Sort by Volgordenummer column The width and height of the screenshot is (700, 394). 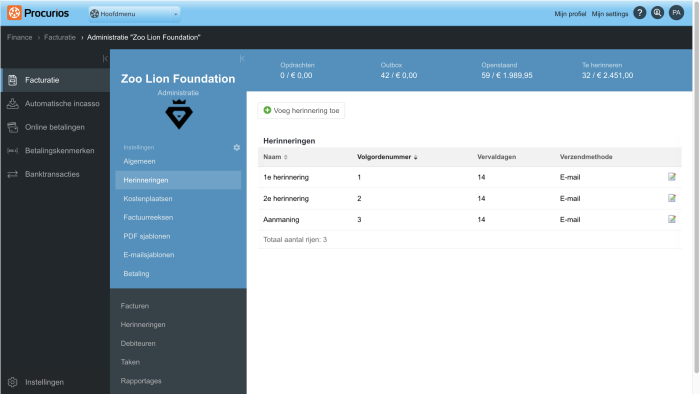click(387, 157)
